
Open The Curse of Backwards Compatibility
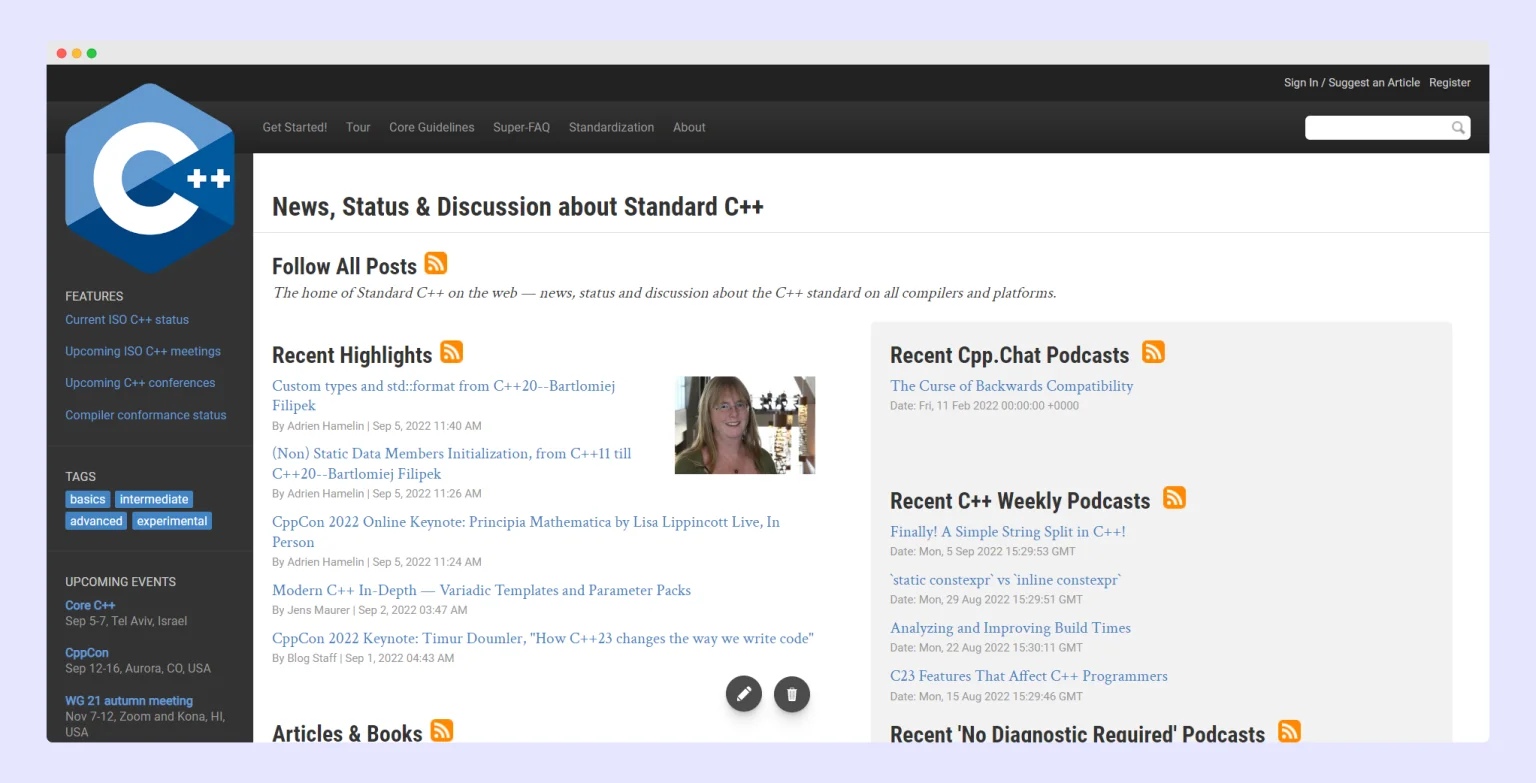(x=1012, y=386)
